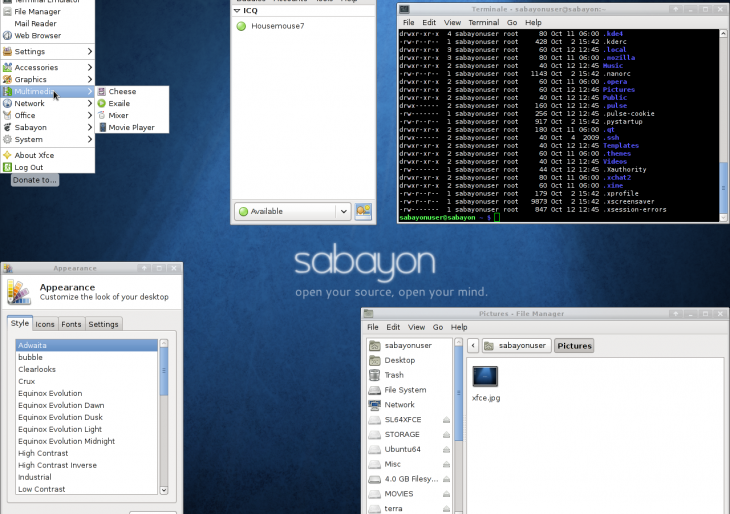Eject the SL64XFCE volume
This screenshot has width=730, height=514.
coord(446,420)
